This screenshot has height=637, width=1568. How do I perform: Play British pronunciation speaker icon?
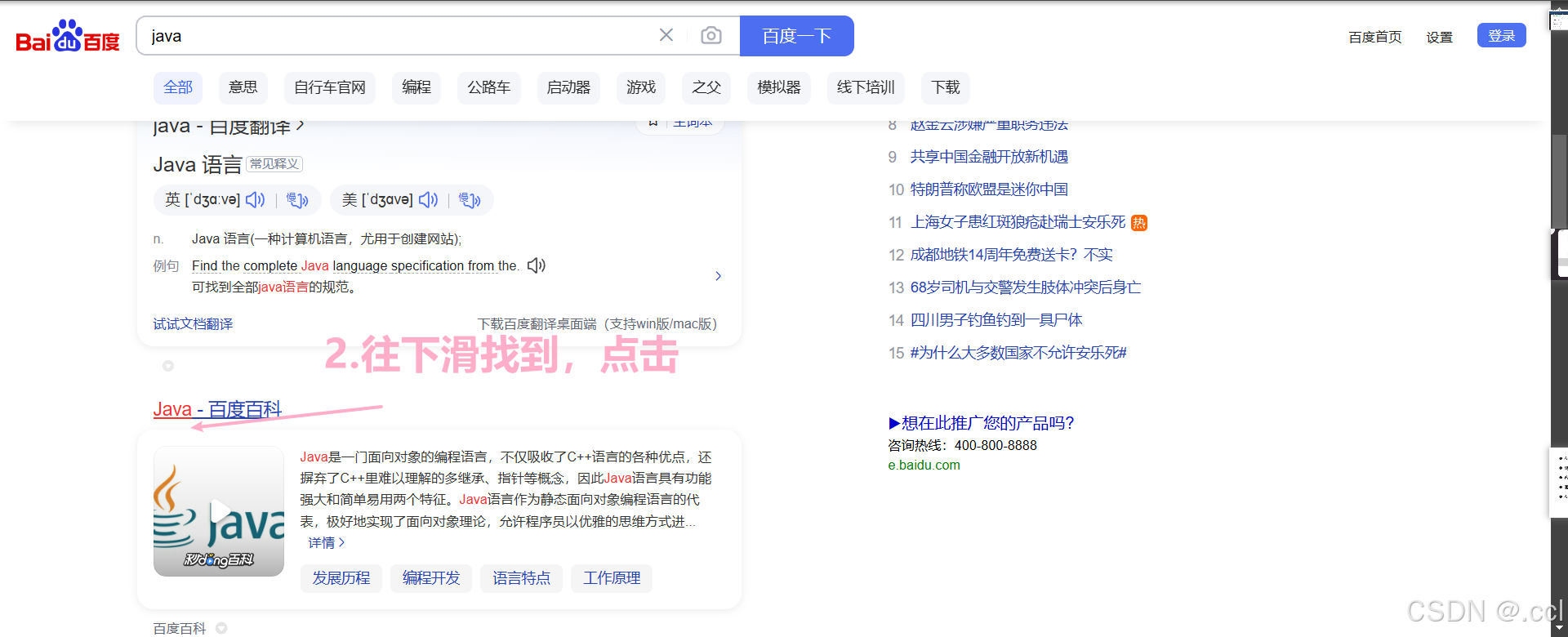tap(256, 200)
